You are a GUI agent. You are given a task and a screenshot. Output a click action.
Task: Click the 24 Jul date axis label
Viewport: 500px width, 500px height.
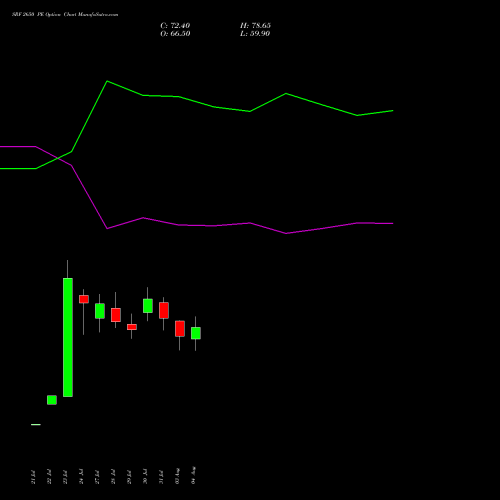pyautogui.click(x=81, y=477)
